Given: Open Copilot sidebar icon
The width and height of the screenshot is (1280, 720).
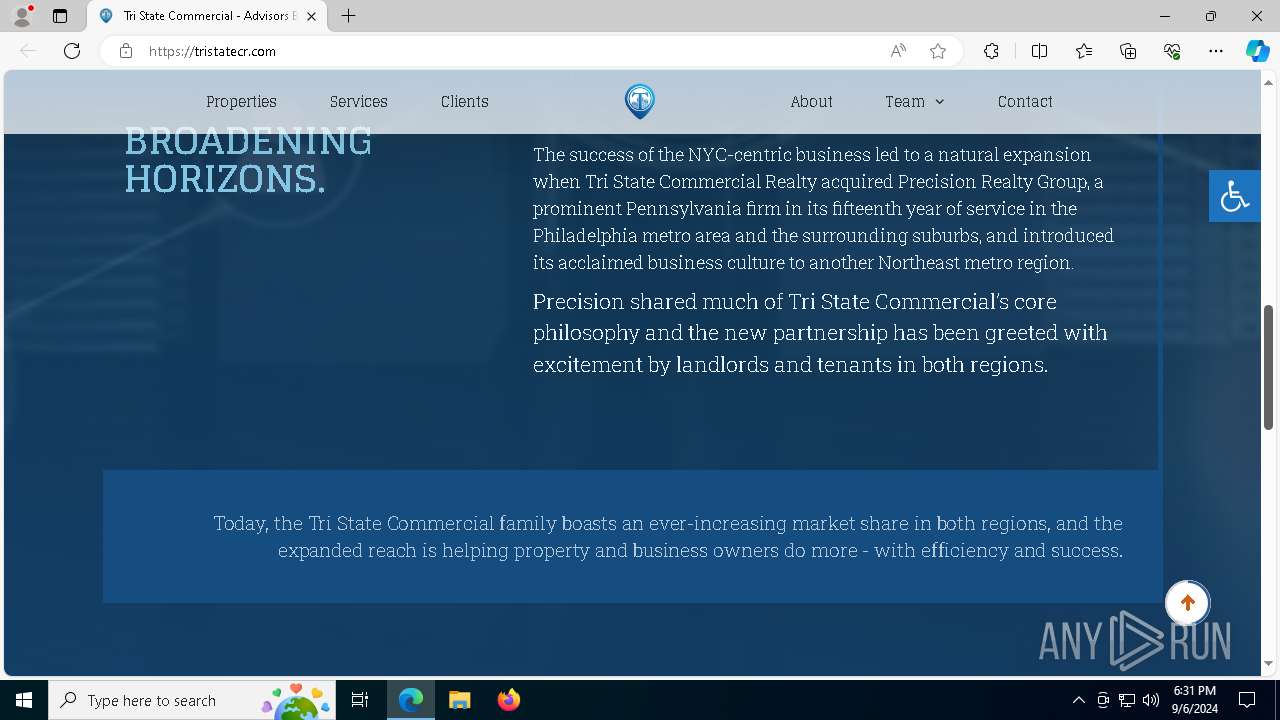Looking at the screenshot, I should tap(1257, 51).
